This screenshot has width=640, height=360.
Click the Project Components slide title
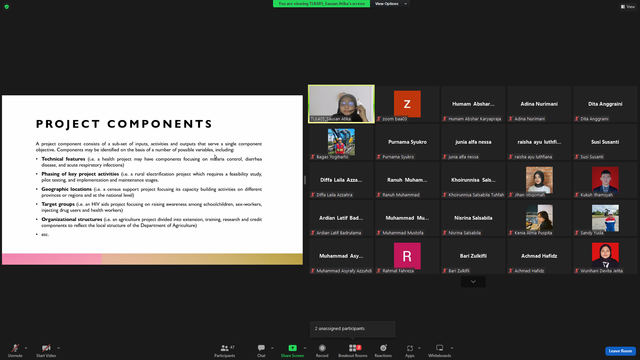point(124,124)
